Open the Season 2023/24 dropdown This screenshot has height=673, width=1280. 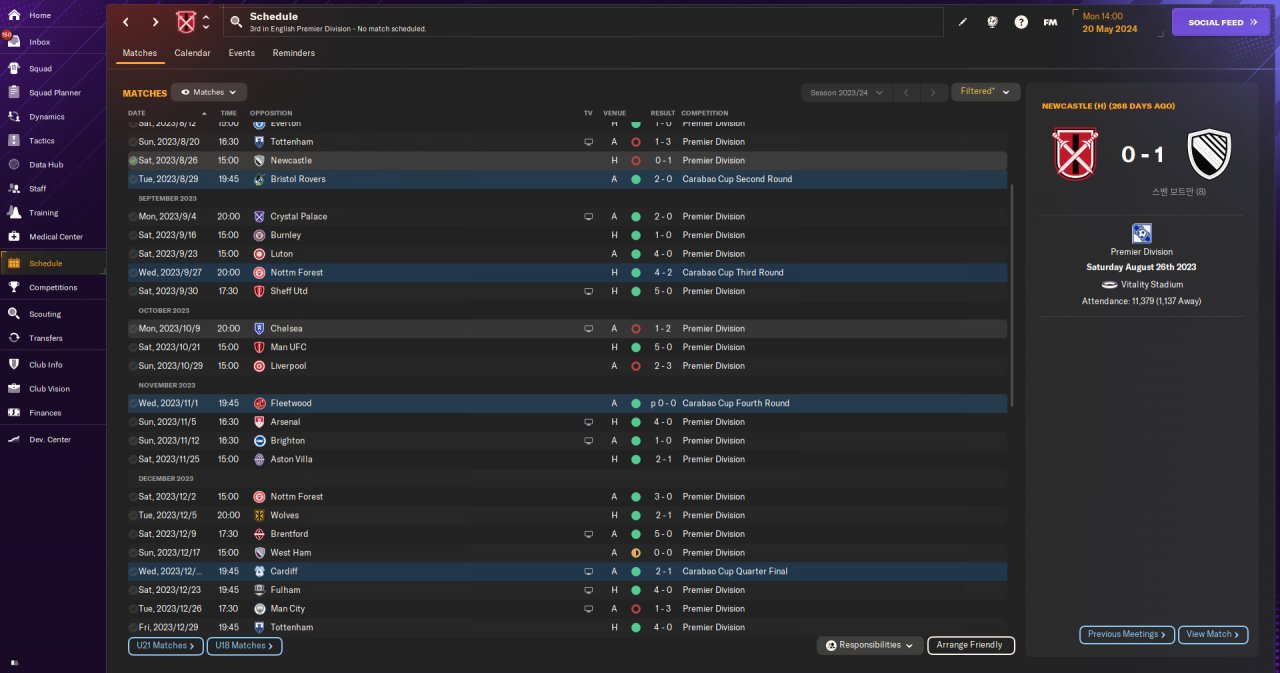pyautogui.click(x=846, y=92)
